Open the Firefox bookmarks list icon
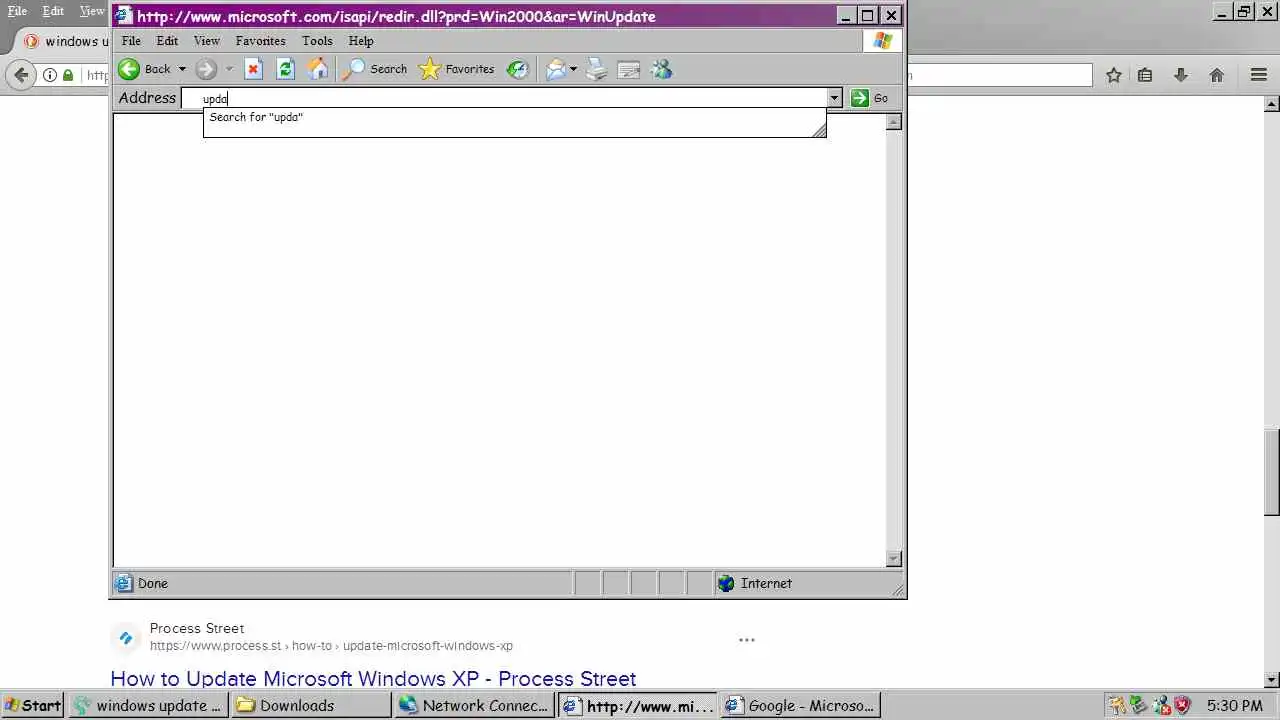1280x720 pixels. 1146,75
